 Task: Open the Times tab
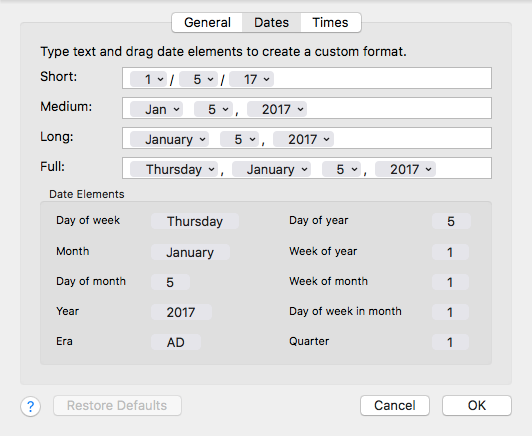click(330, 23)
